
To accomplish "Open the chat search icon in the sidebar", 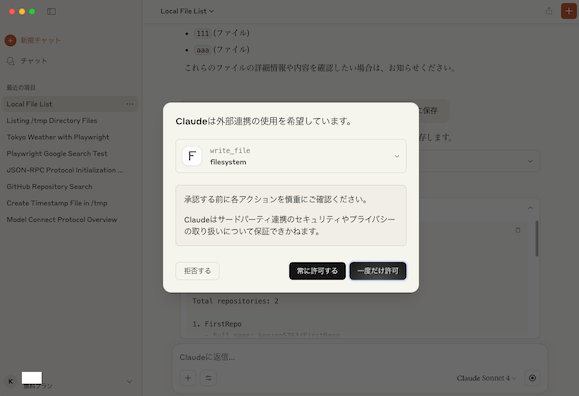I will pyautogui.click(x=11, y=61).
